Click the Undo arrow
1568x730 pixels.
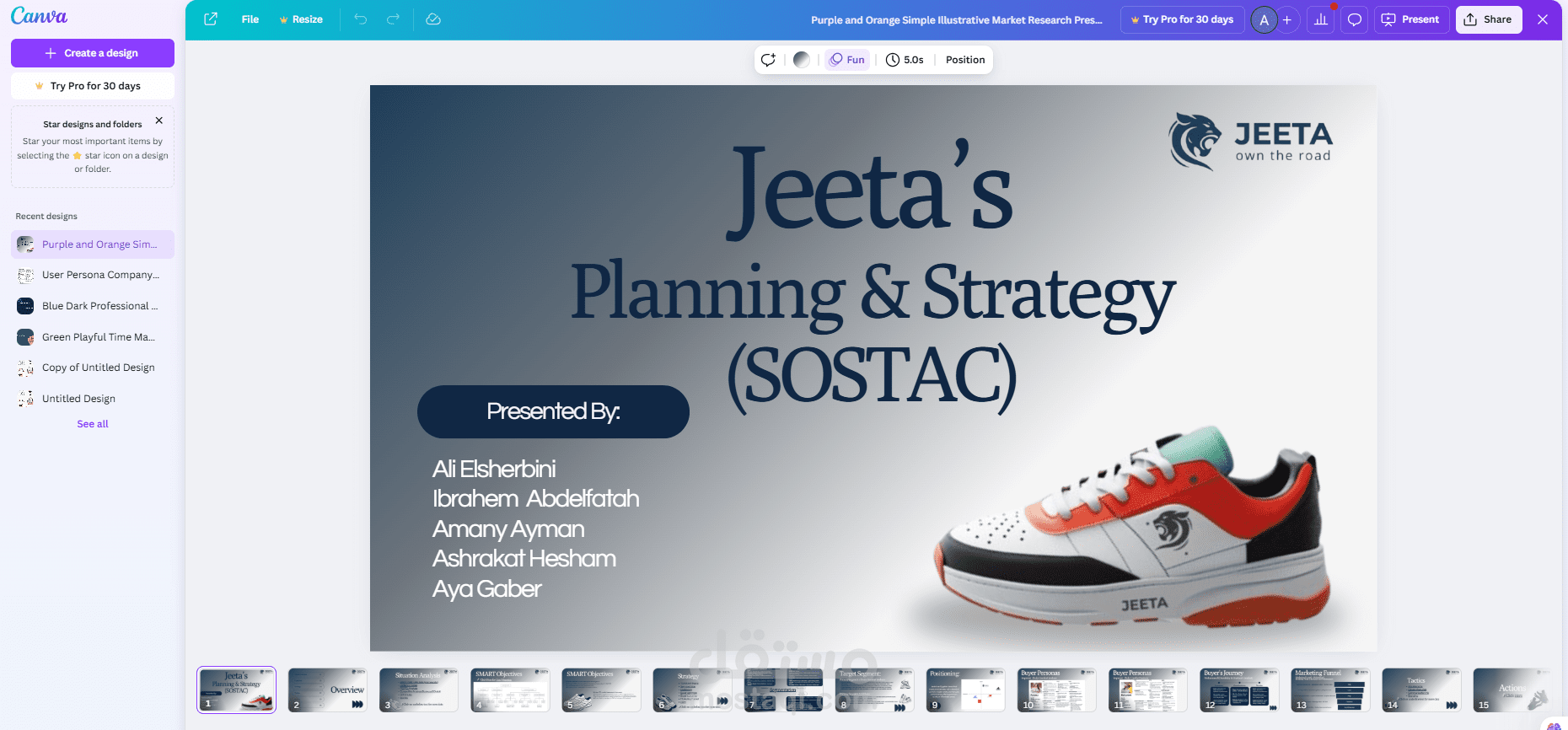pyautogui.click(x=361, y=19)
